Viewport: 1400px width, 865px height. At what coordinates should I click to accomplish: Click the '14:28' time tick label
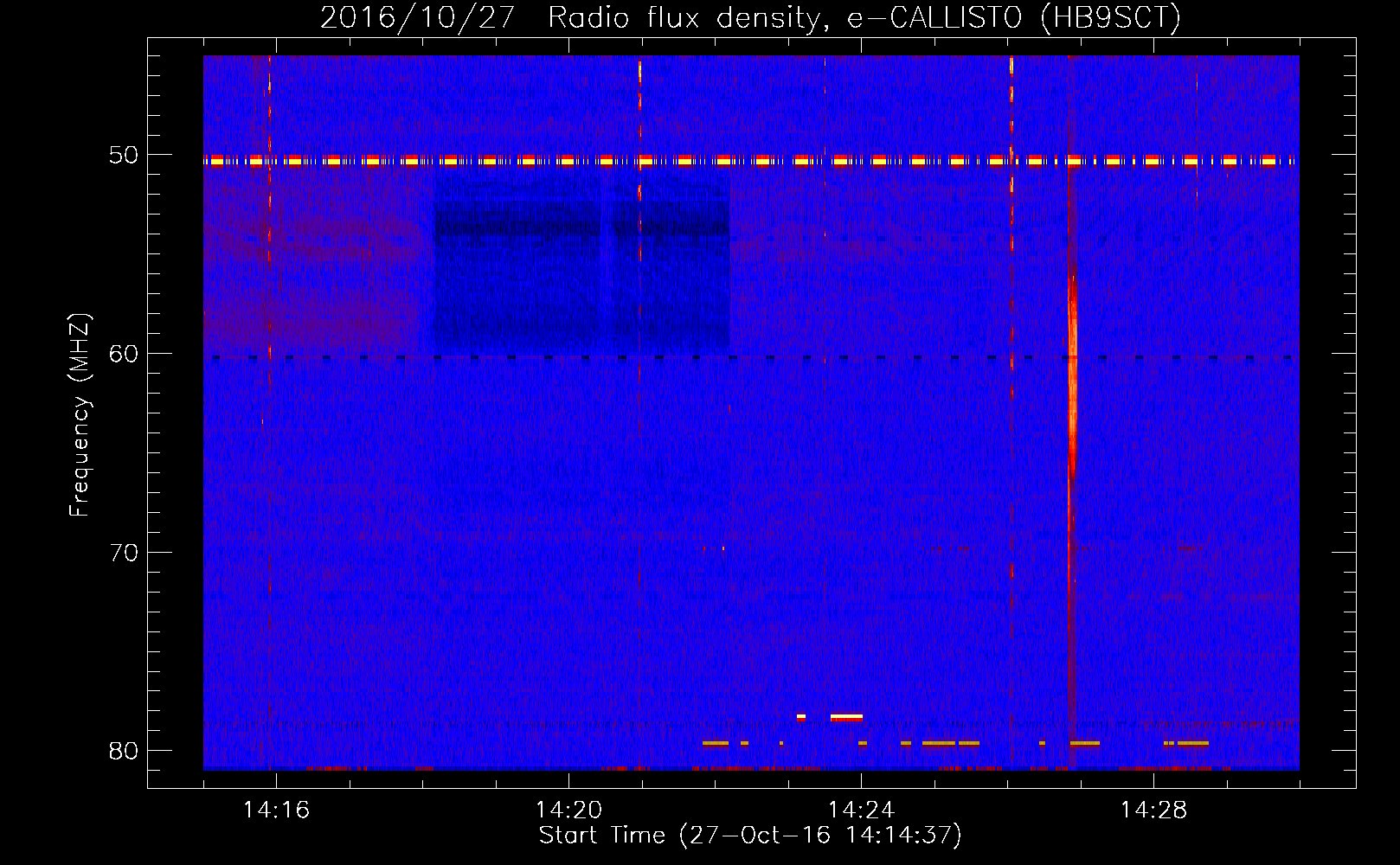1153,810
